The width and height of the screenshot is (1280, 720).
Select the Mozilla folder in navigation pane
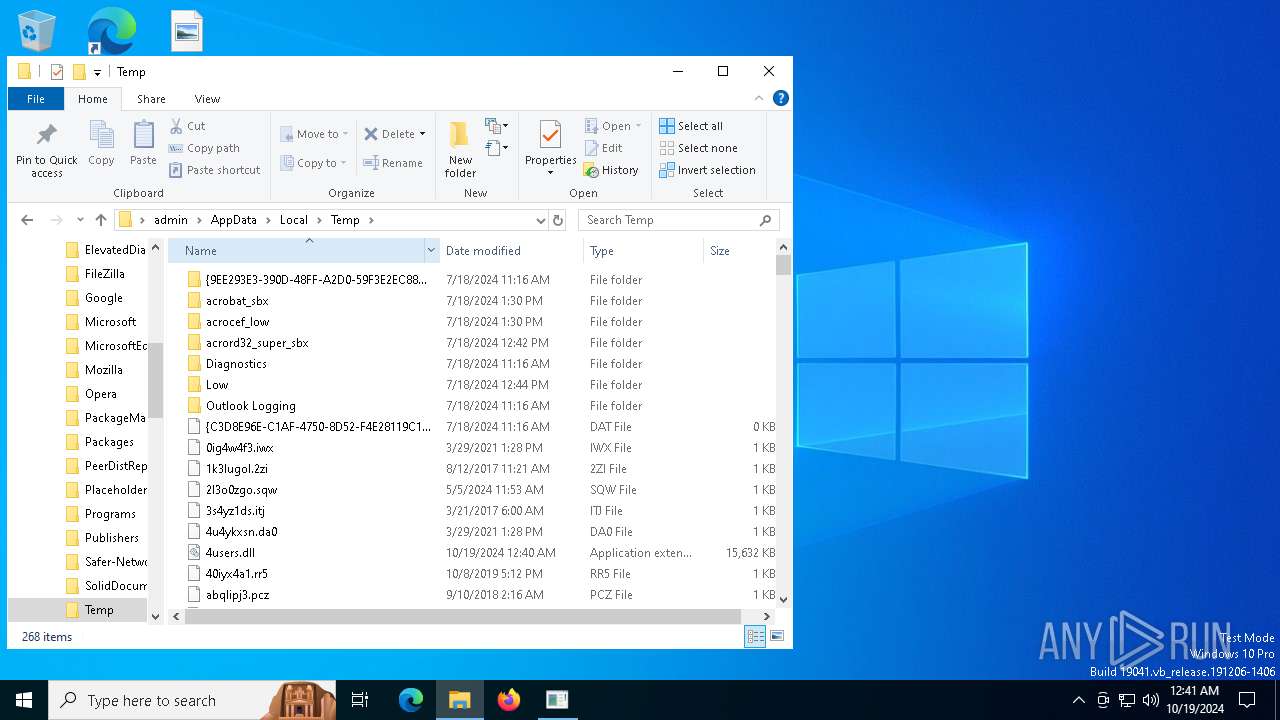(104, 370)
